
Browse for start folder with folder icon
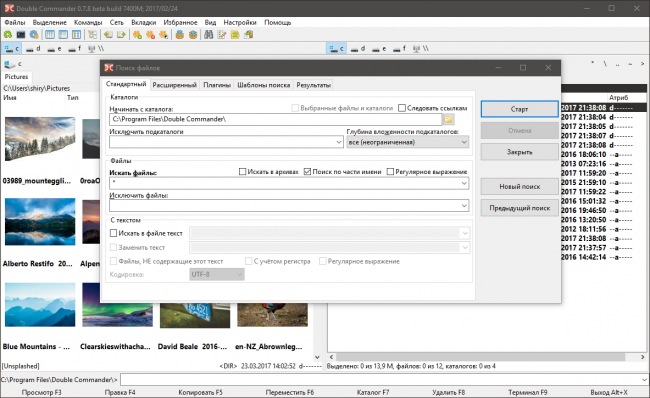point(448,119)
